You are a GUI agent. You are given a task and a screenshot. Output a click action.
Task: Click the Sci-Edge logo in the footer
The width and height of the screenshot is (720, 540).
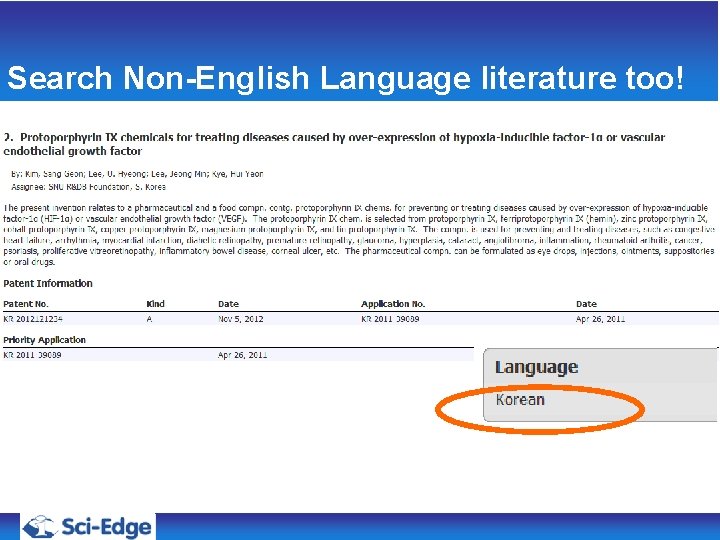click(88, 526)
